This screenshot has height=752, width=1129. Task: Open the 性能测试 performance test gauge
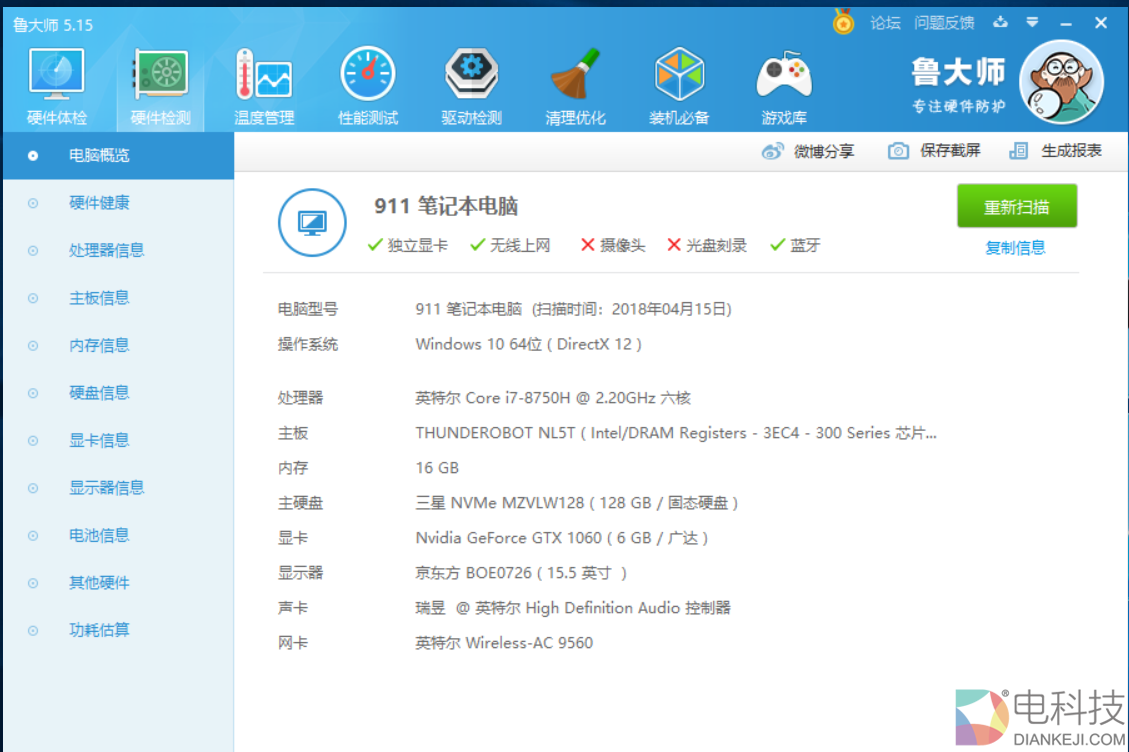coord(368,77)
